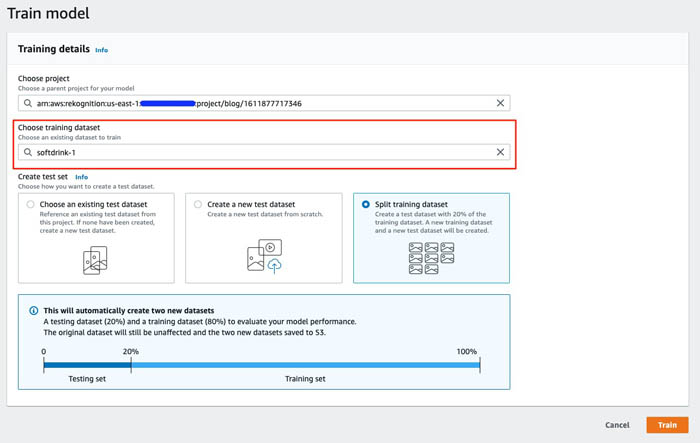Click the upload media icon under Create a new test dataset
The image size is (700, 443).
[264, 256]
